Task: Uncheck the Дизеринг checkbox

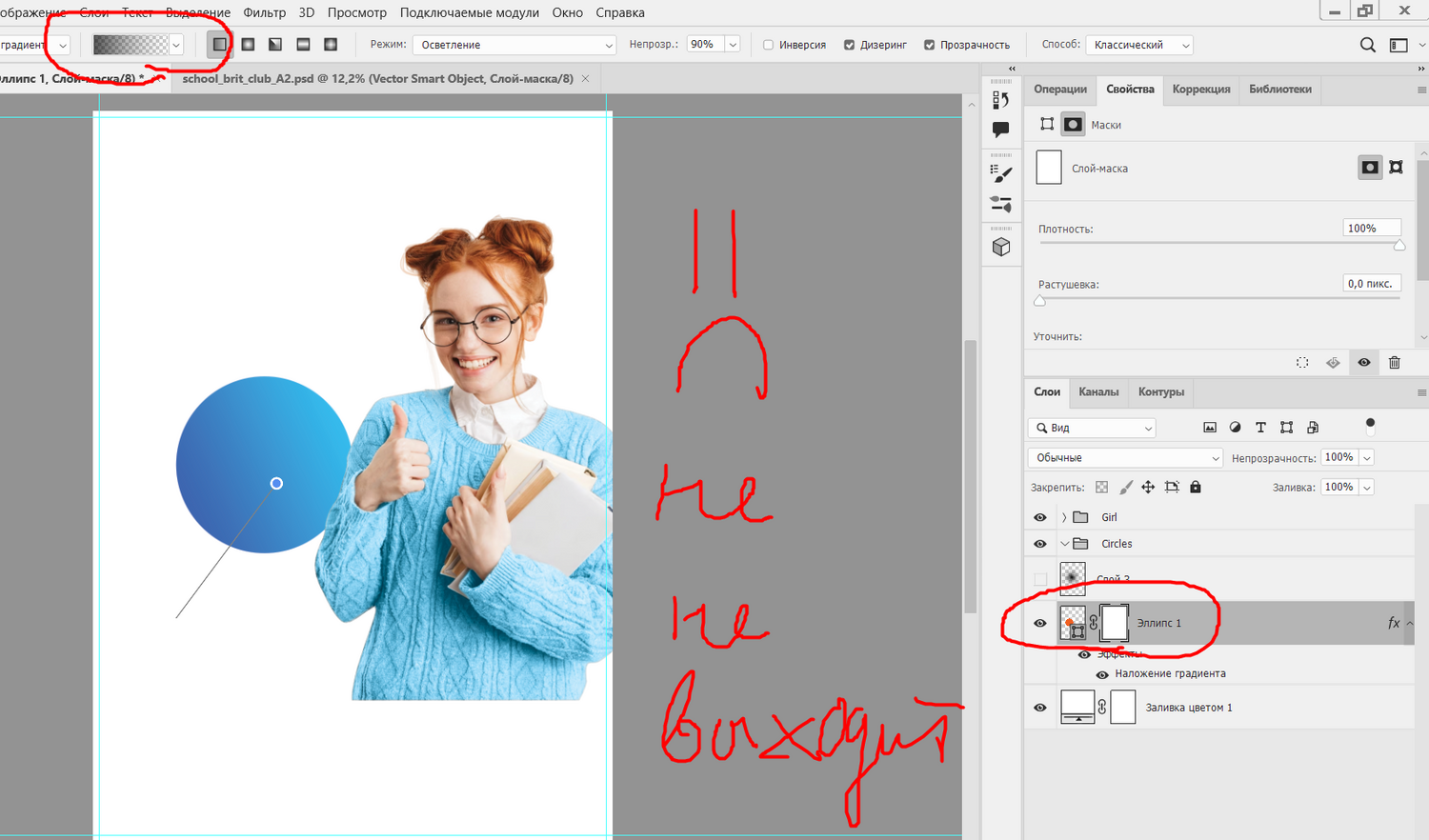Action: point(849,45)
